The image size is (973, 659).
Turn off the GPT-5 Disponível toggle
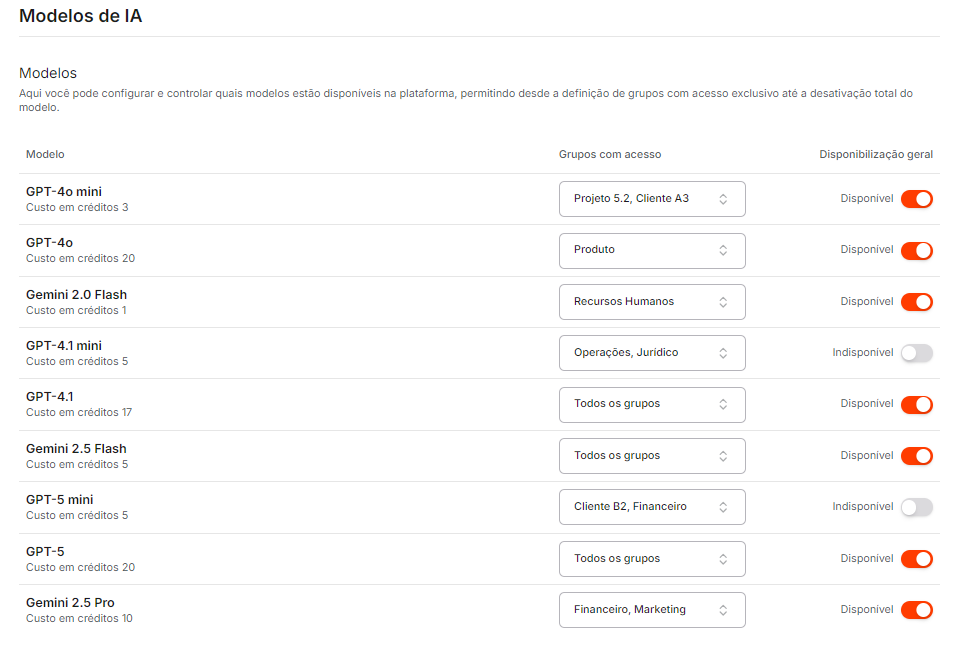pos(917,558)
